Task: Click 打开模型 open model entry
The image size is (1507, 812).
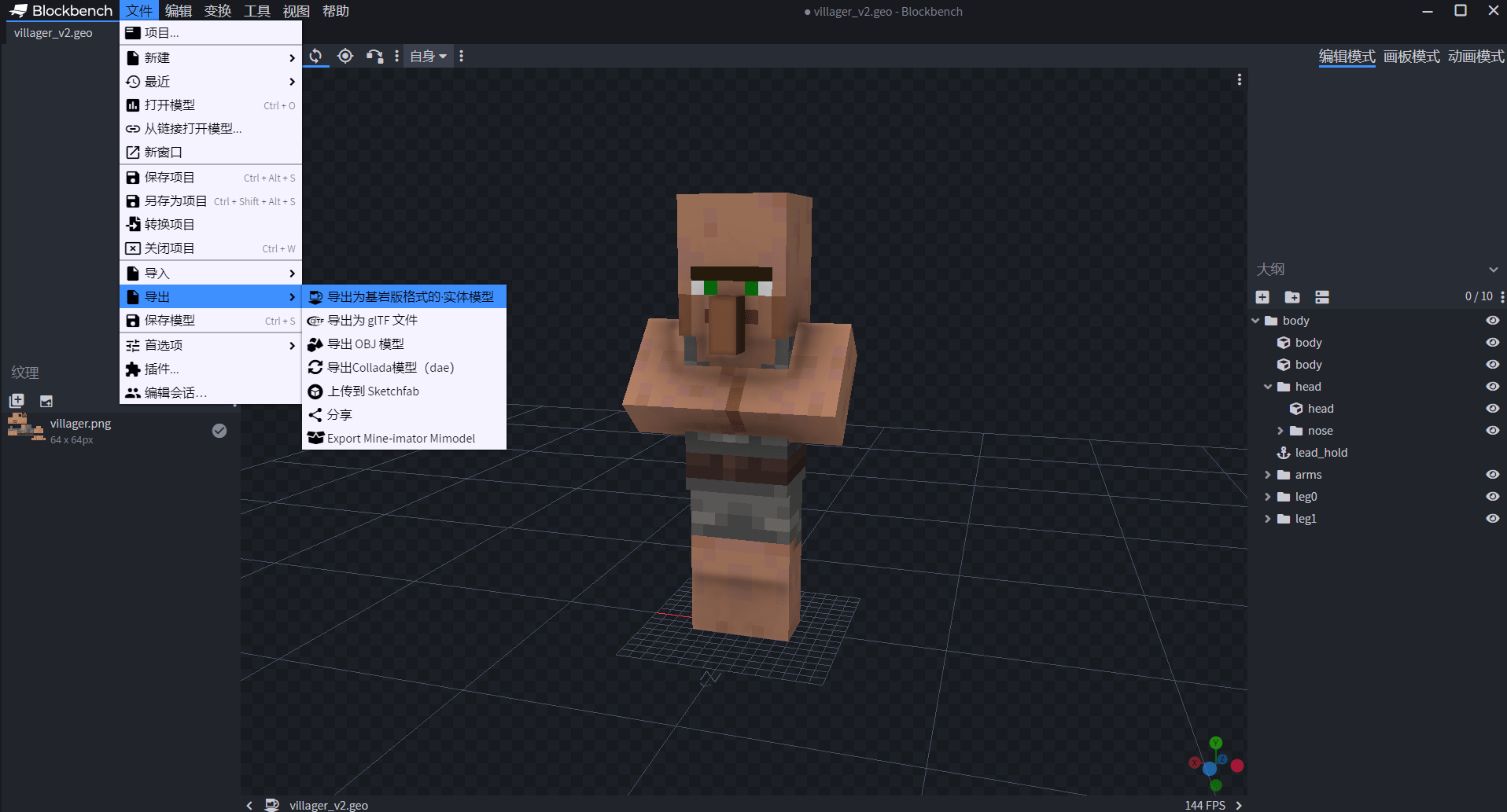Action: (x=211, y=105)
